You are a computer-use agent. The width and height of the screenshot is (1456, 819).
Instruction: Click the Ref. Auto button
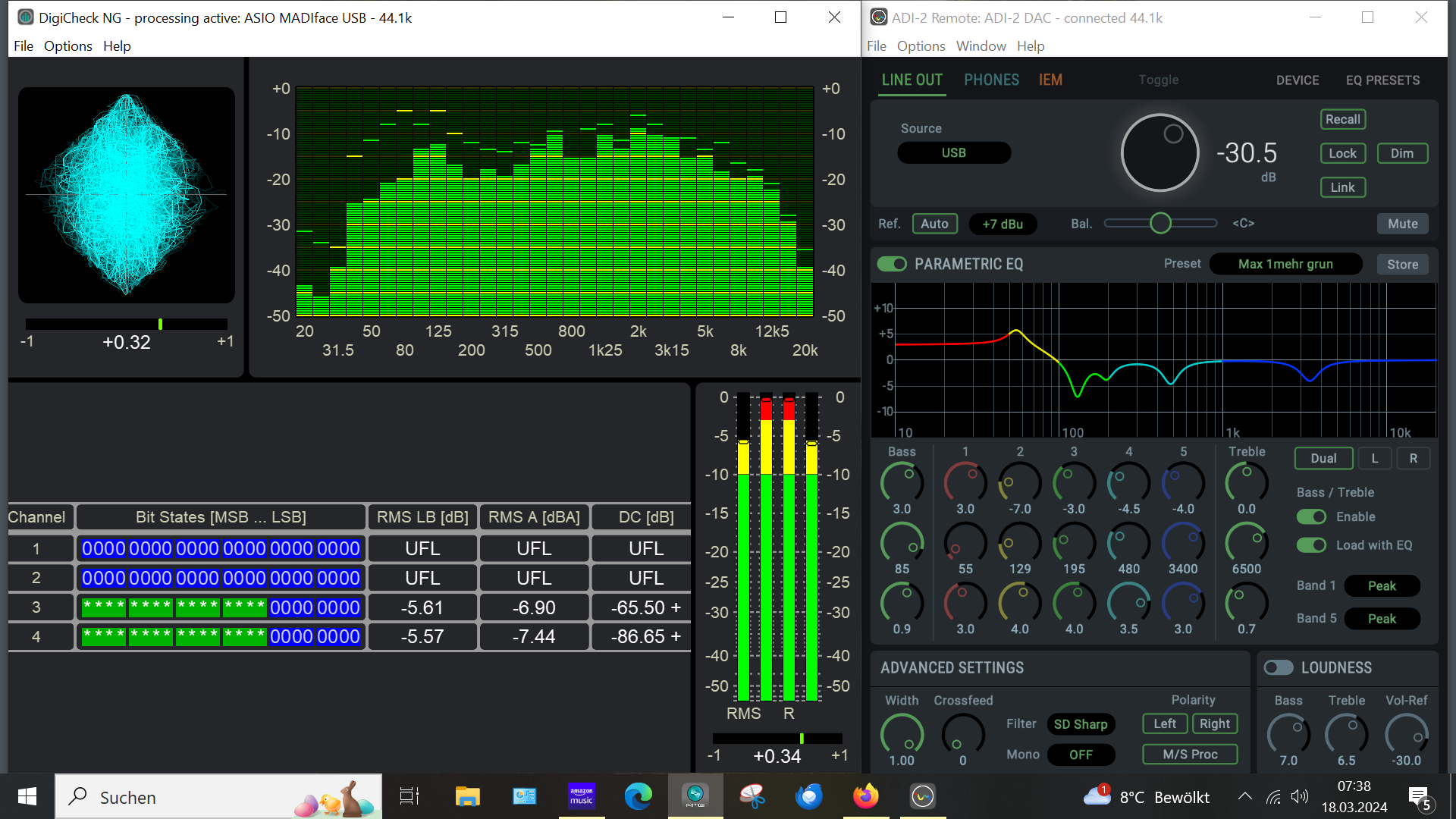(935, 224)
